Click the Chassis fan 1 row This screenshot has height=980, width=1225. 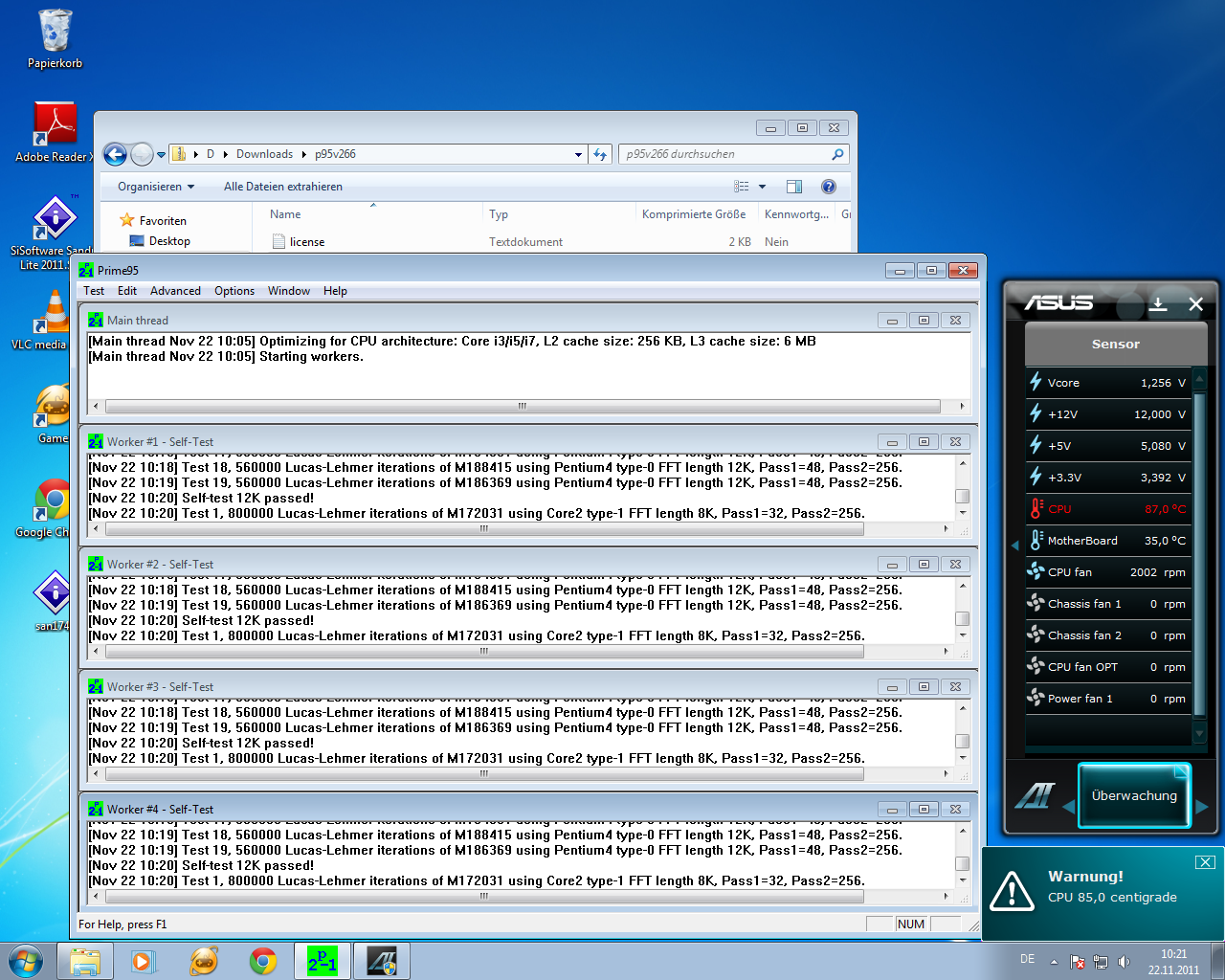coord(1107,604)
